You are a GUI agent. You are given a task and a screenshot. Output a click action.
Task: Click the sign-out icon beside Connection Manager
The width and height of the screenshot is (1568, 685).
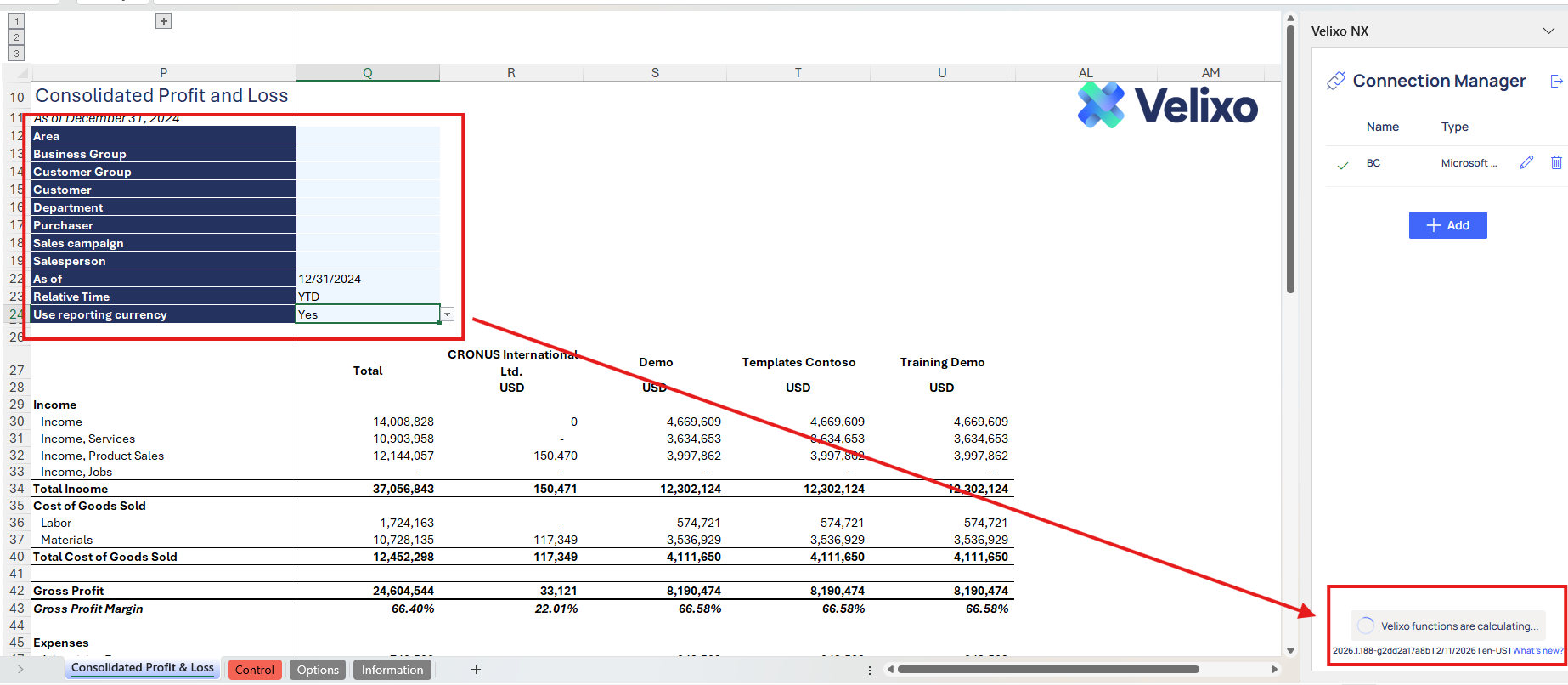click(1556, 82)
